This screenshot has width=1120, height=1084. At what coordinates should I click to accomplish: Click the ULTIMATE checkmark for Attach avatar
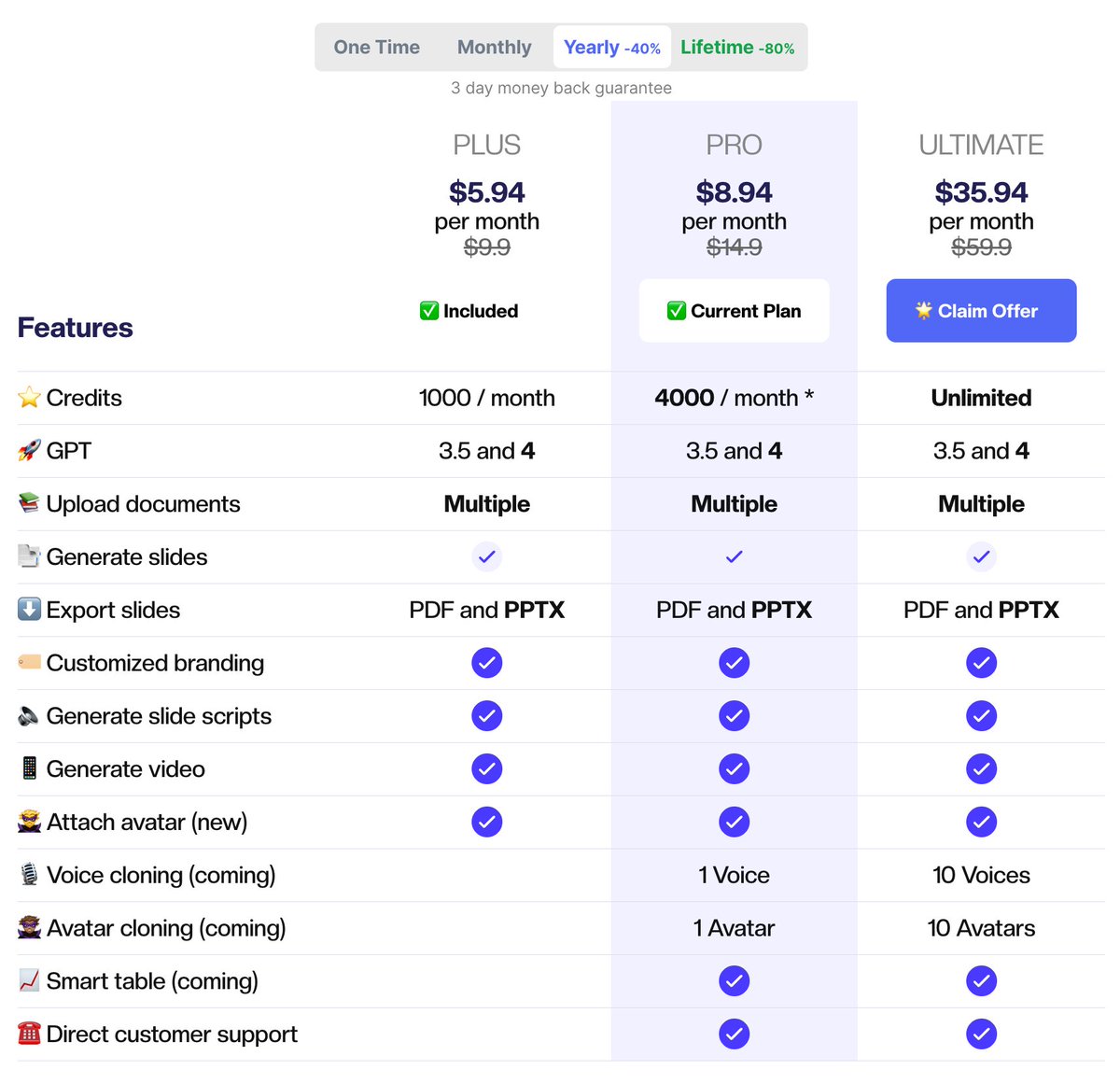point(981,822)
